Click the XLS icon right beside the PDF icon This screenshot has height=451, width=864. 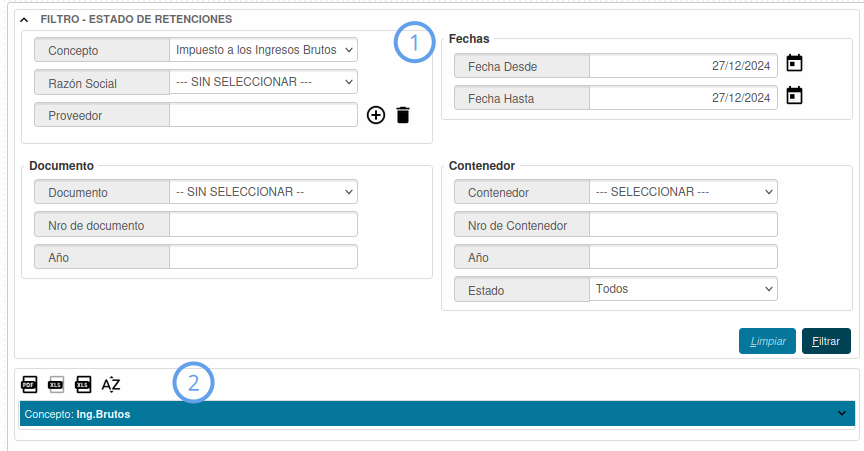tap(56, 385)
